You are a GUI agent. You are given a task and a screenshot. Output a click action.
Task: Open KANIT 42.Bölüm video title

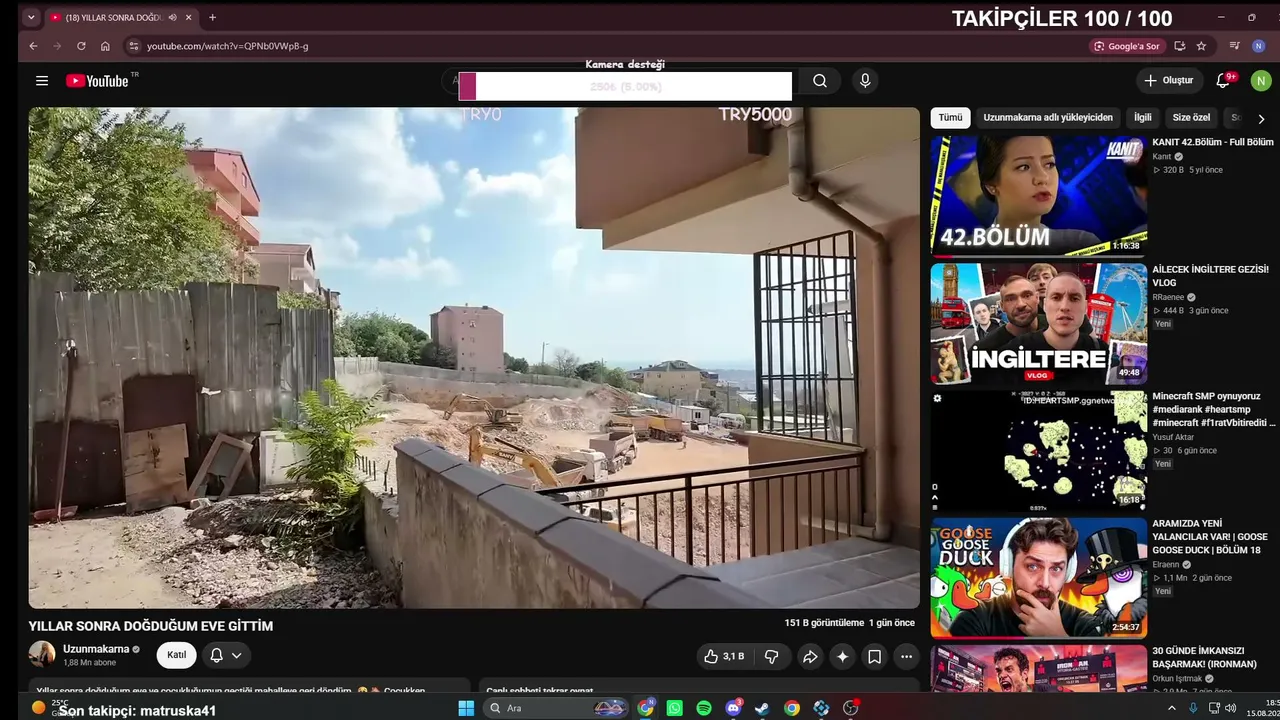point(1213,142)
